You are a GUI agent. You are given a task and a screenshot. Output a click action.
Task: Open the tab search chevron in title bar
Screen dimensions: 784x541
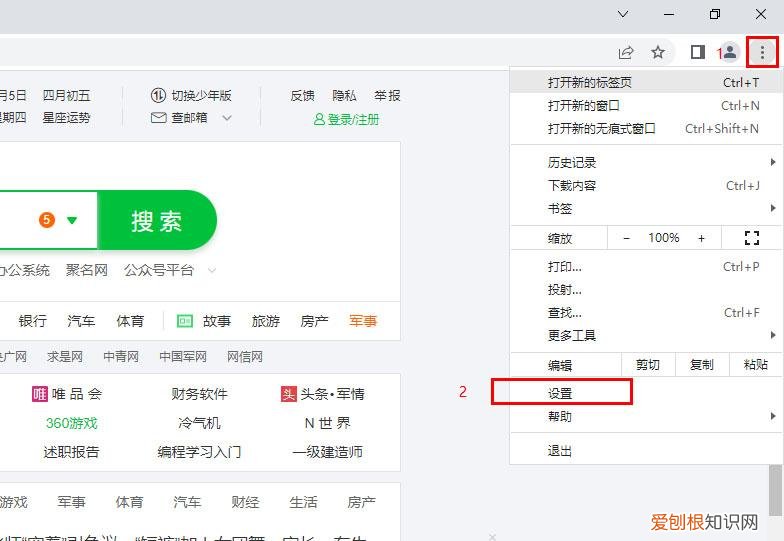[x=623, y=14]
